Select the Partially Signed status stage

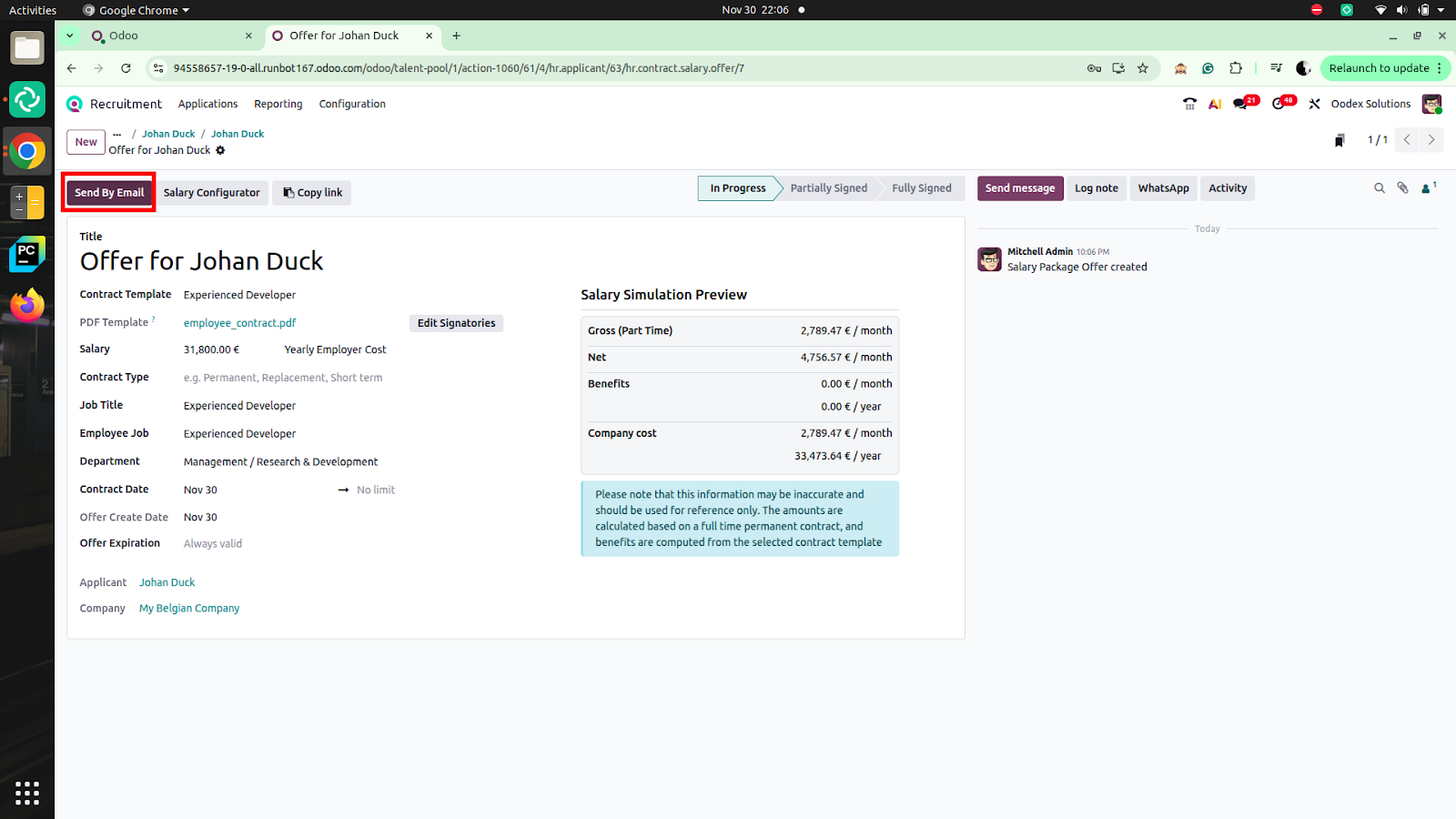point(828,188)
